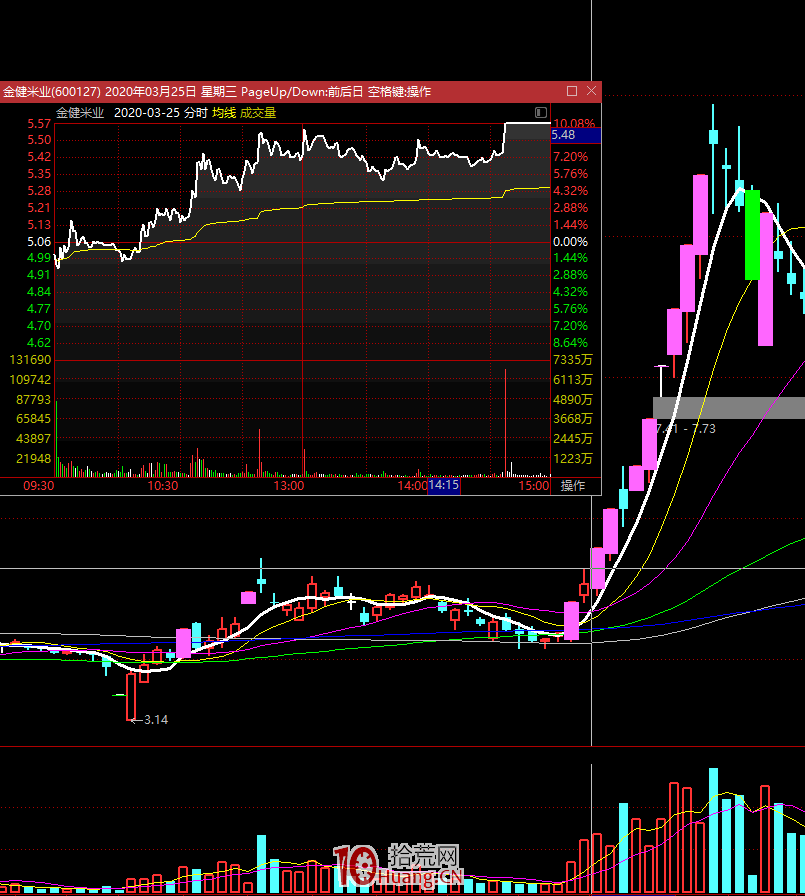The height and width of the screenshot is (896, 805).
Task: Click the 5.57 top price label
Action: [39, 124]
